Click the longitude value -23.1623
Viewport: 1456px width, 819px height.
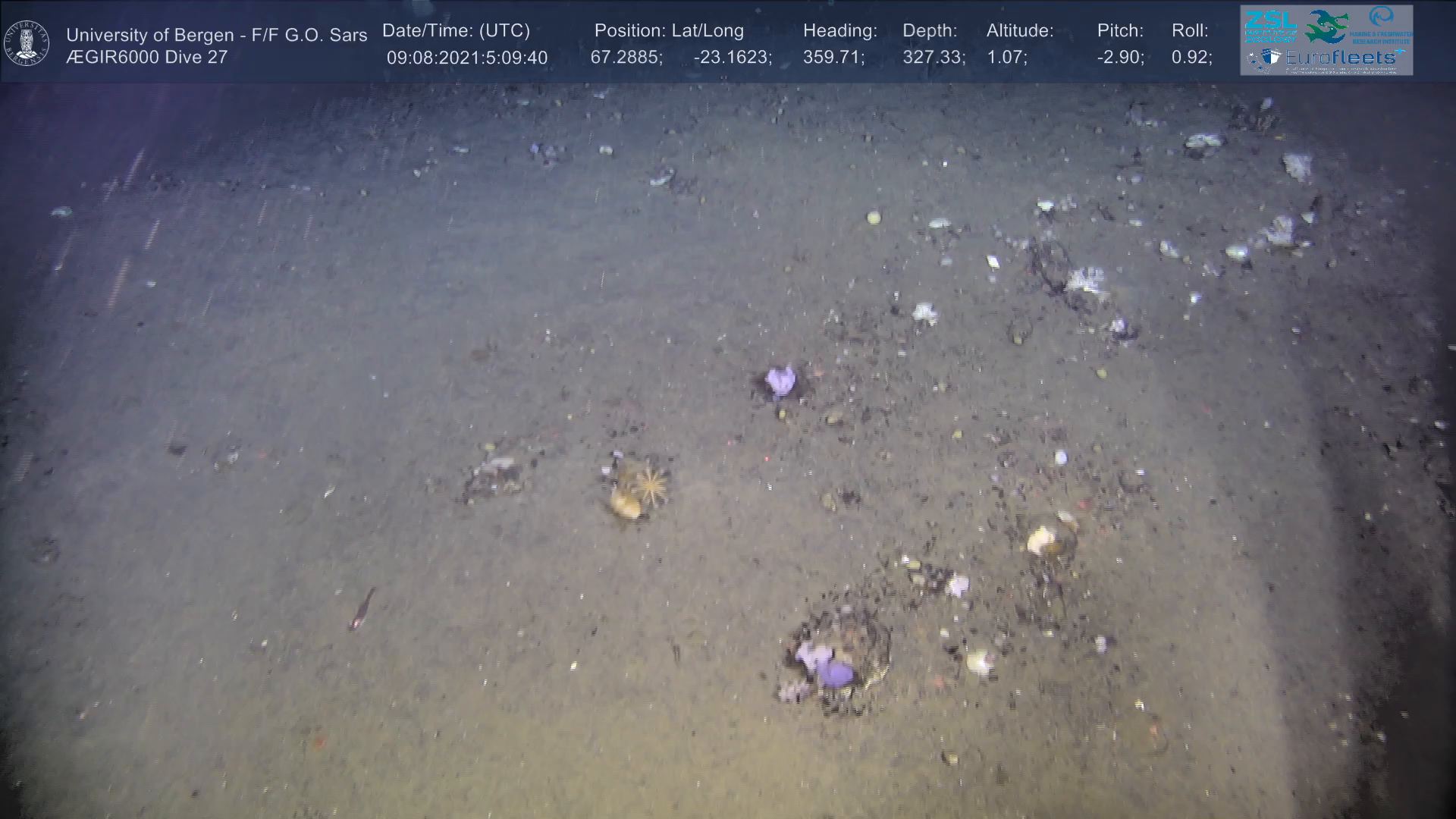(x=733, y=58)
